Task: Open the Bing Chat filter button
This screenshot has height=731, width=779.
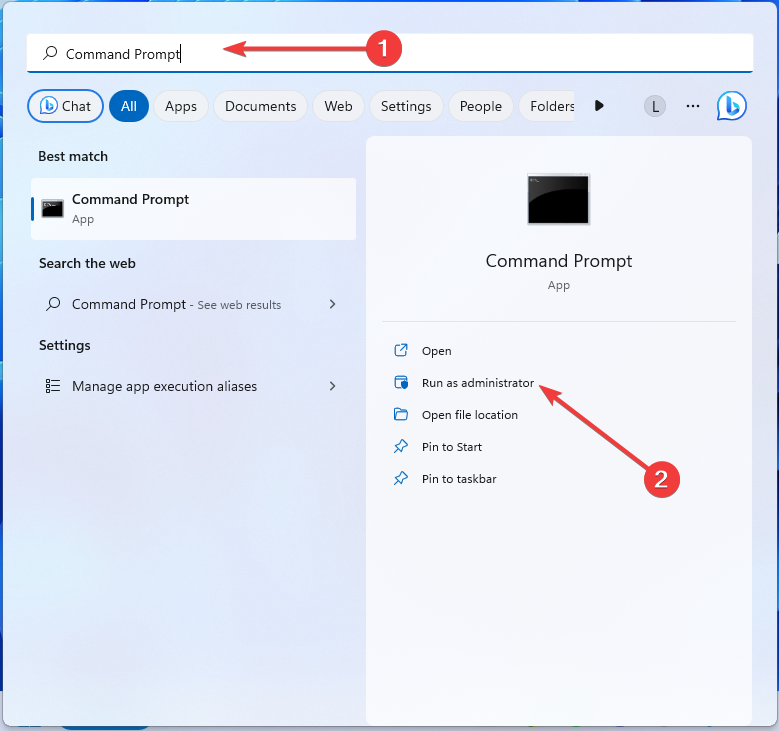Action: 65,106
